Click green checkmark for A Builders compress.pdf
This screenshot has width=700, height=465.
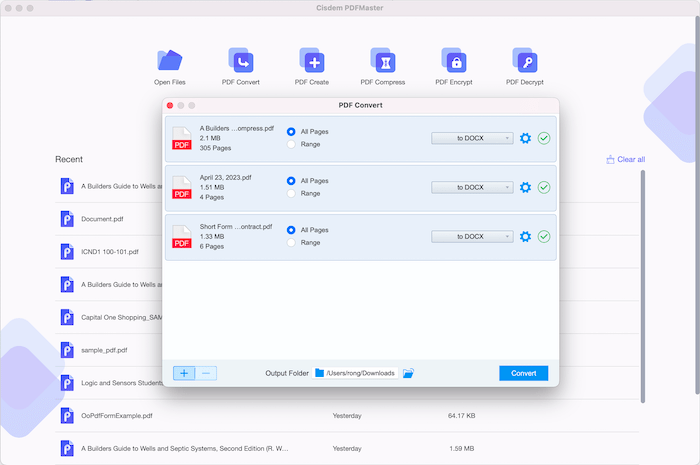(544, 138)
